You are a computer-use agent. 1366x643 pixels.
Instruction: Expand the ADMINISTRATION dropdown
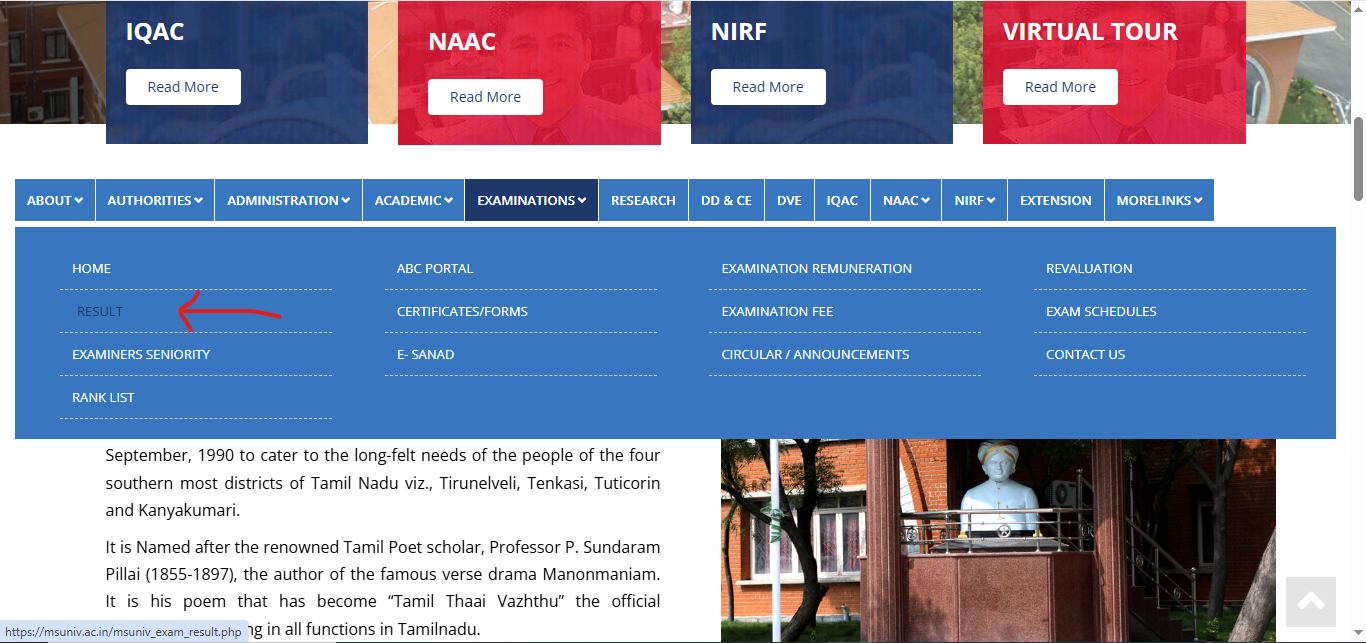click(x=287, y=200)
